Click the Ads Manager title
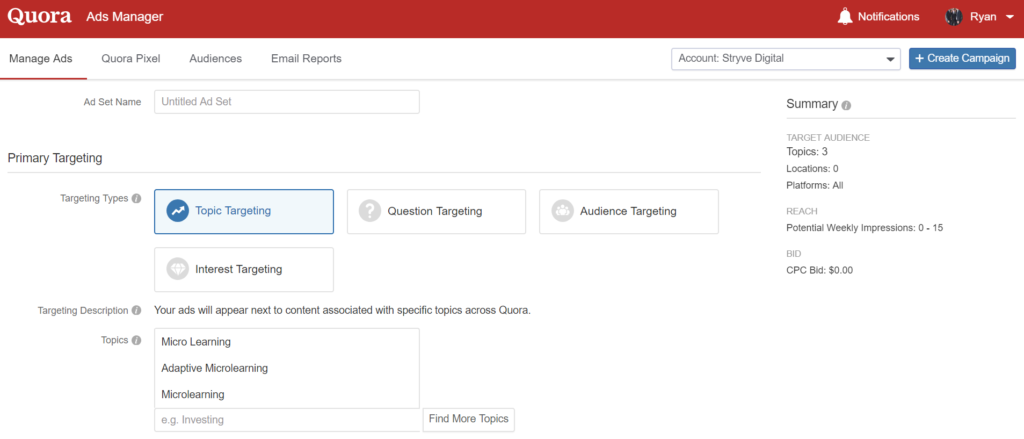 coord(125,16)
